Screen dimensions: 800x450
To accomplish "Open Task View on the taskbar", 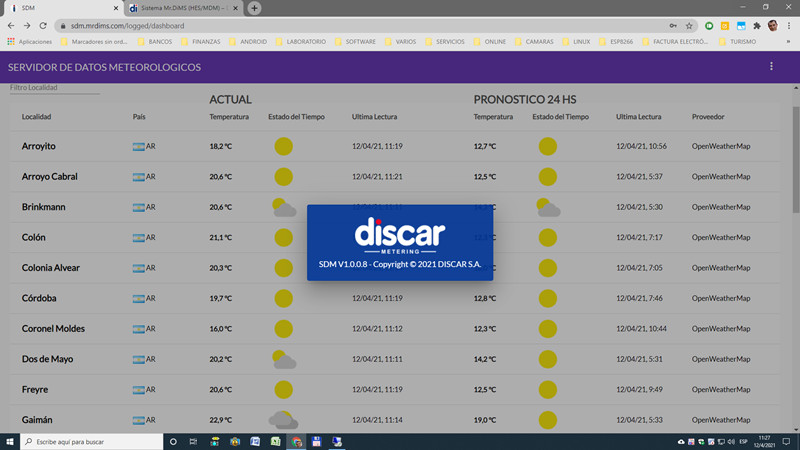I will coord(193,442).
